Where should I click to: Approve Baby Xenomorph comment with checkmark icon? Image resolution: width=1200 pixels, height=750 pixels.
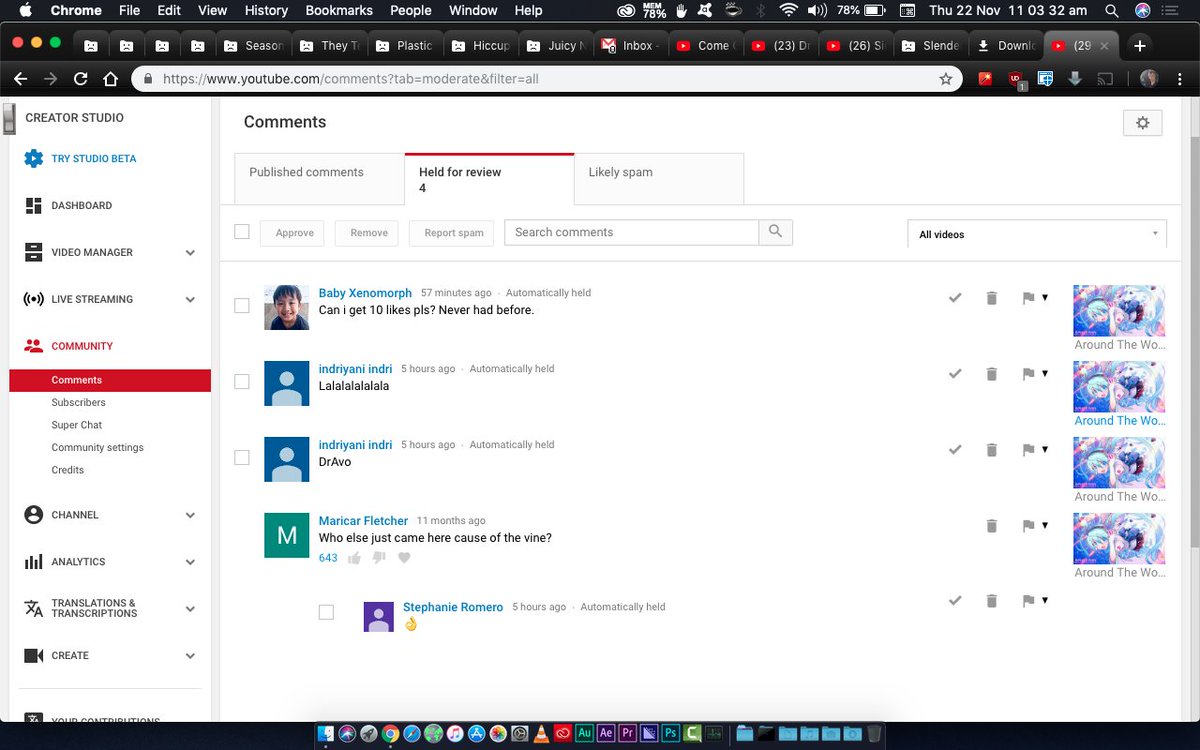point(955,298)
